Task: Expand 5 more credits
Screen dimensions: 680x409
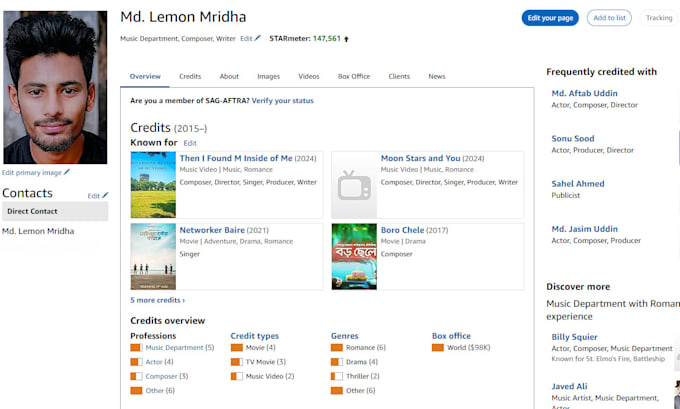Action: point(157,300)
